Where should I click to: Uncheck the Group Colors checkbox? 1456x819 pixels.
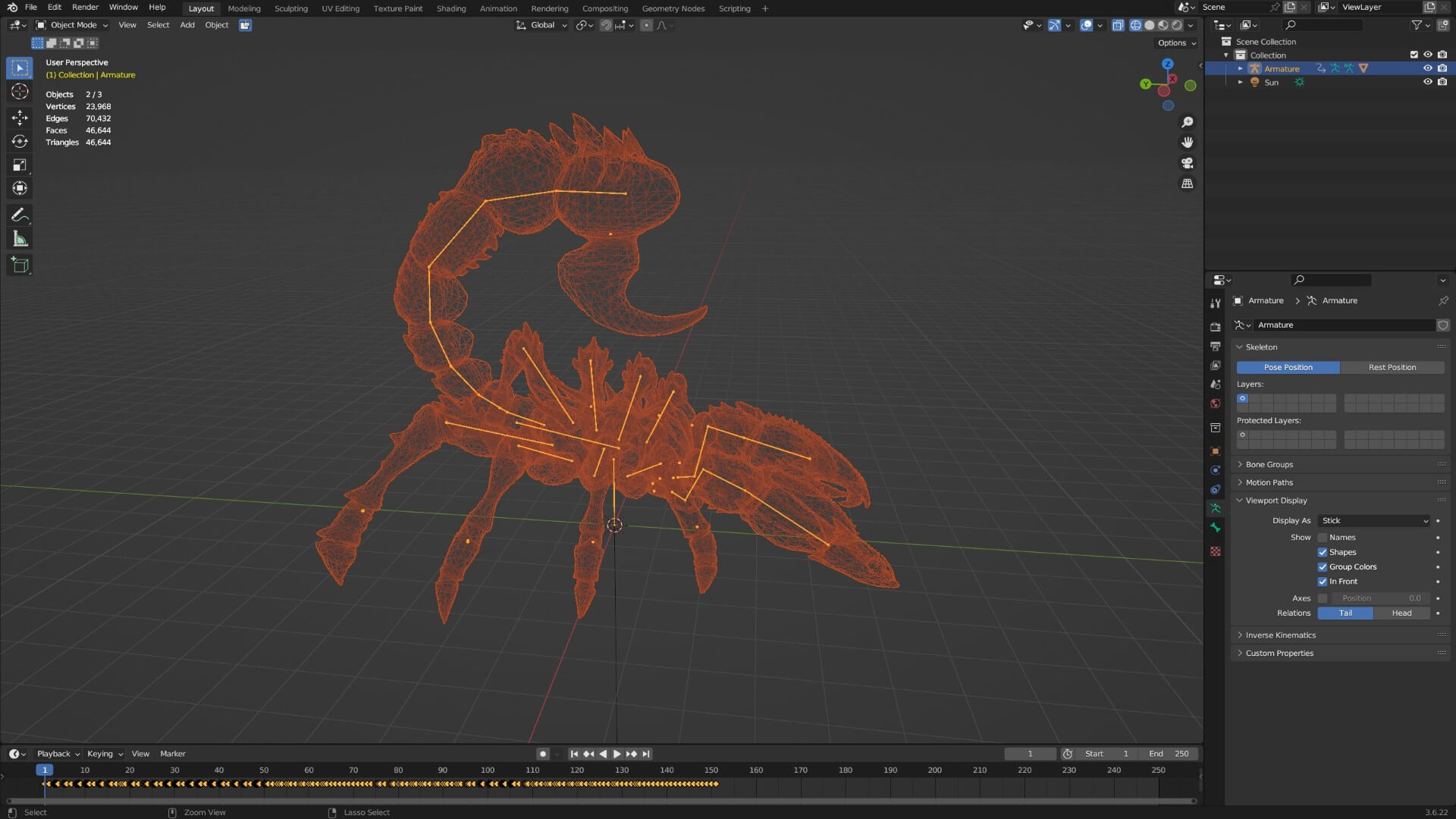[x=1323, y=567]
